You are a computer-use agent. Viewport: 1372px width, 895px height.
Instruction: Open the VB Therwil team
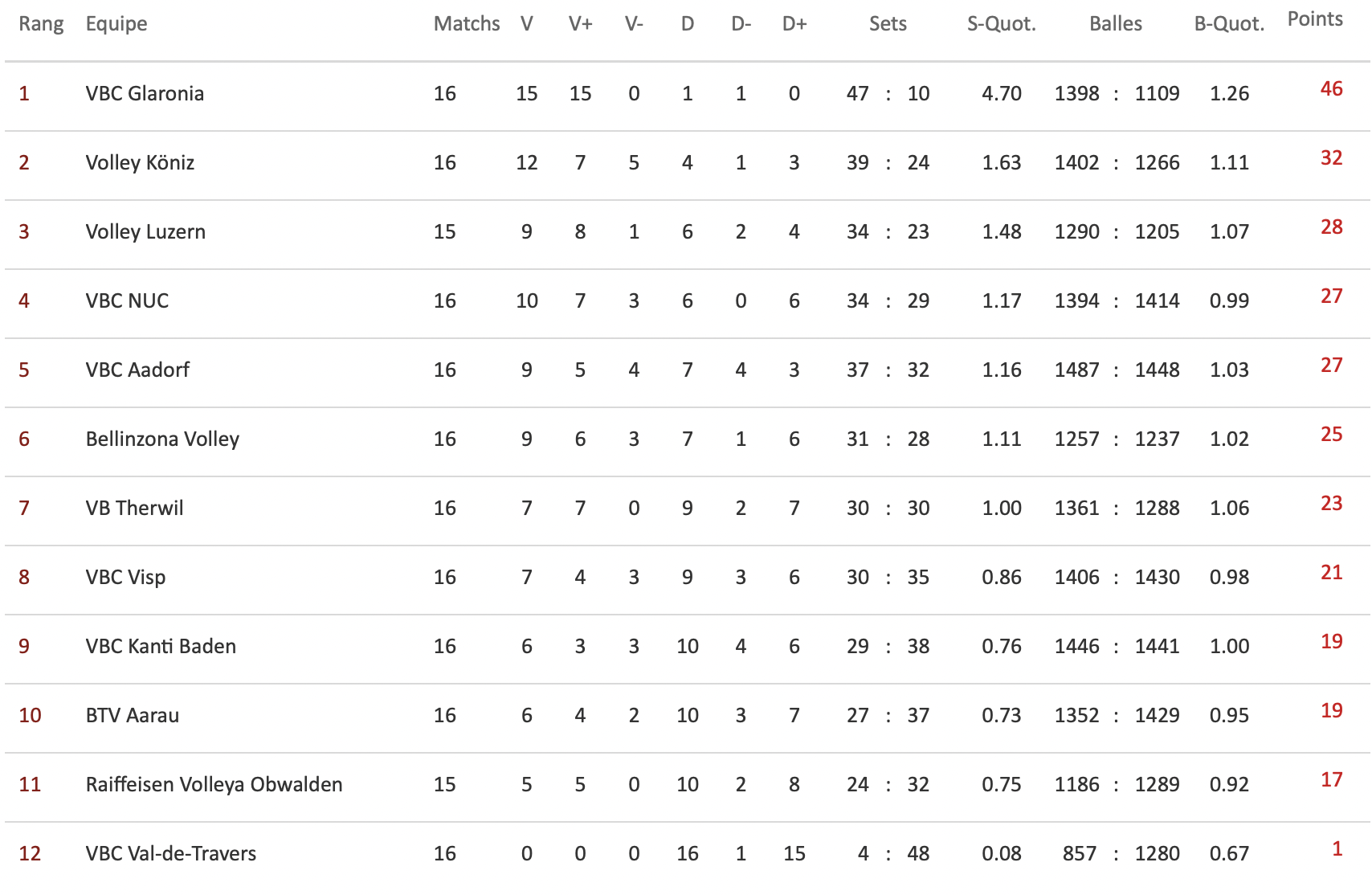coord(134,508)
